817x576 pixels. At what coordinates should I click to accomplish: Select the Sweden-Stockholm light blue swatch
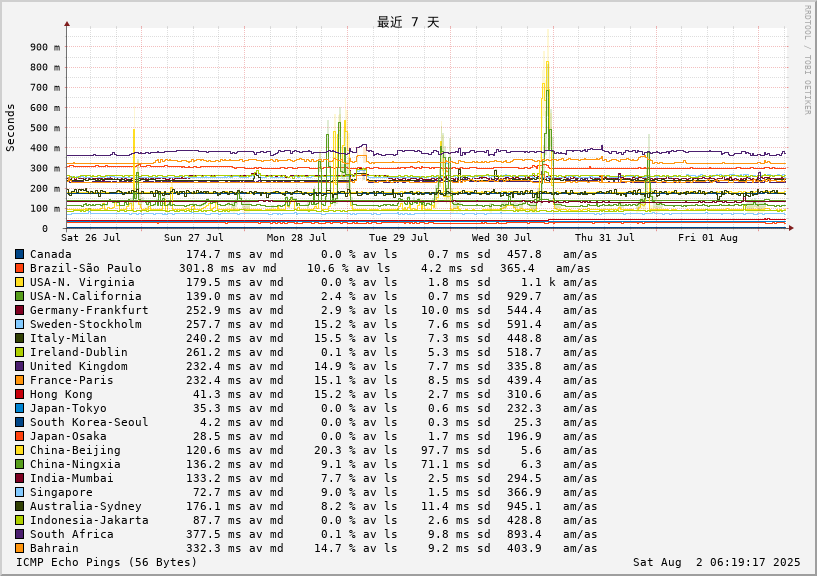pyautogui.click(x=20, y=324)
